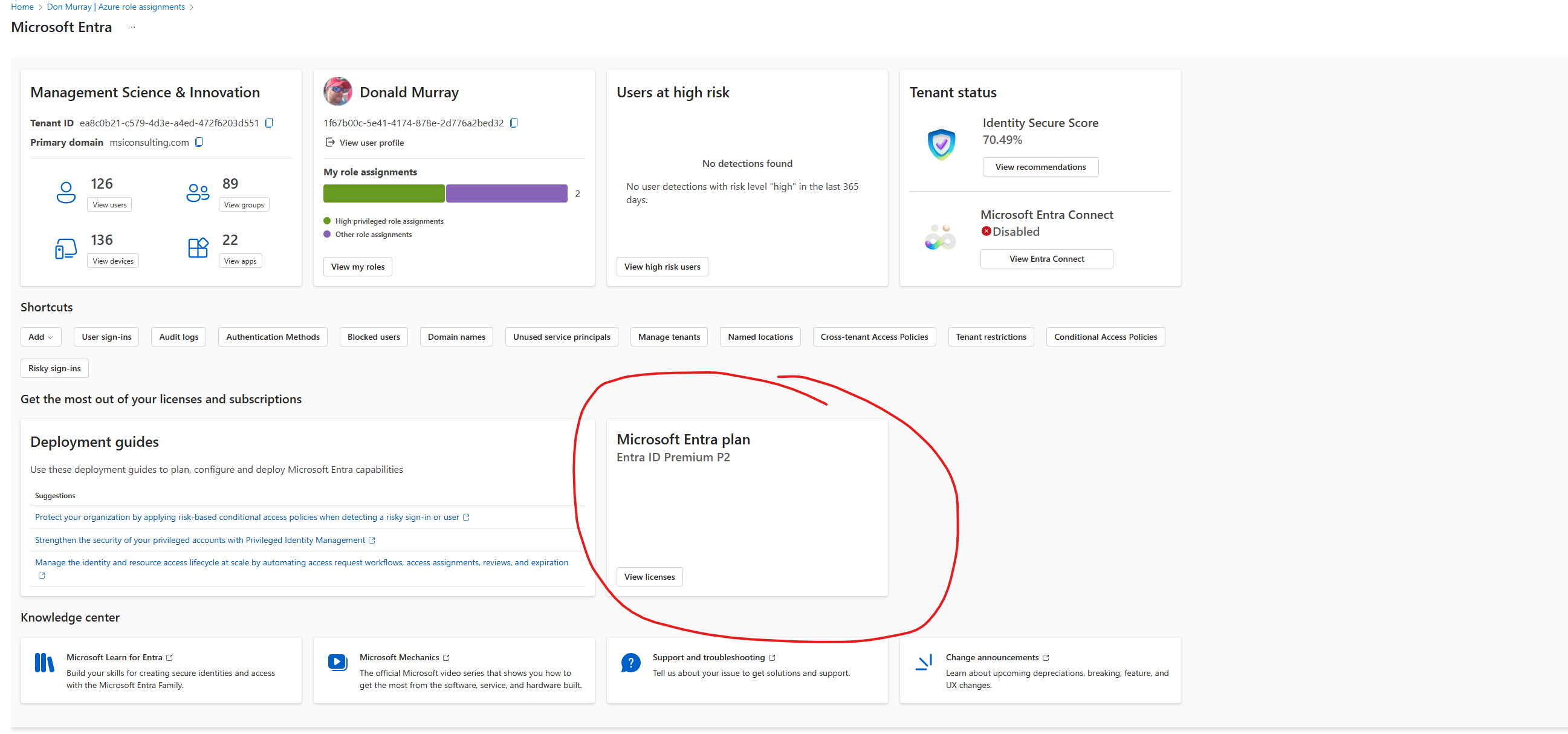Expand the Add shortcut dropdown
This screenshot has height=734, width=1568.
point(40,337)
